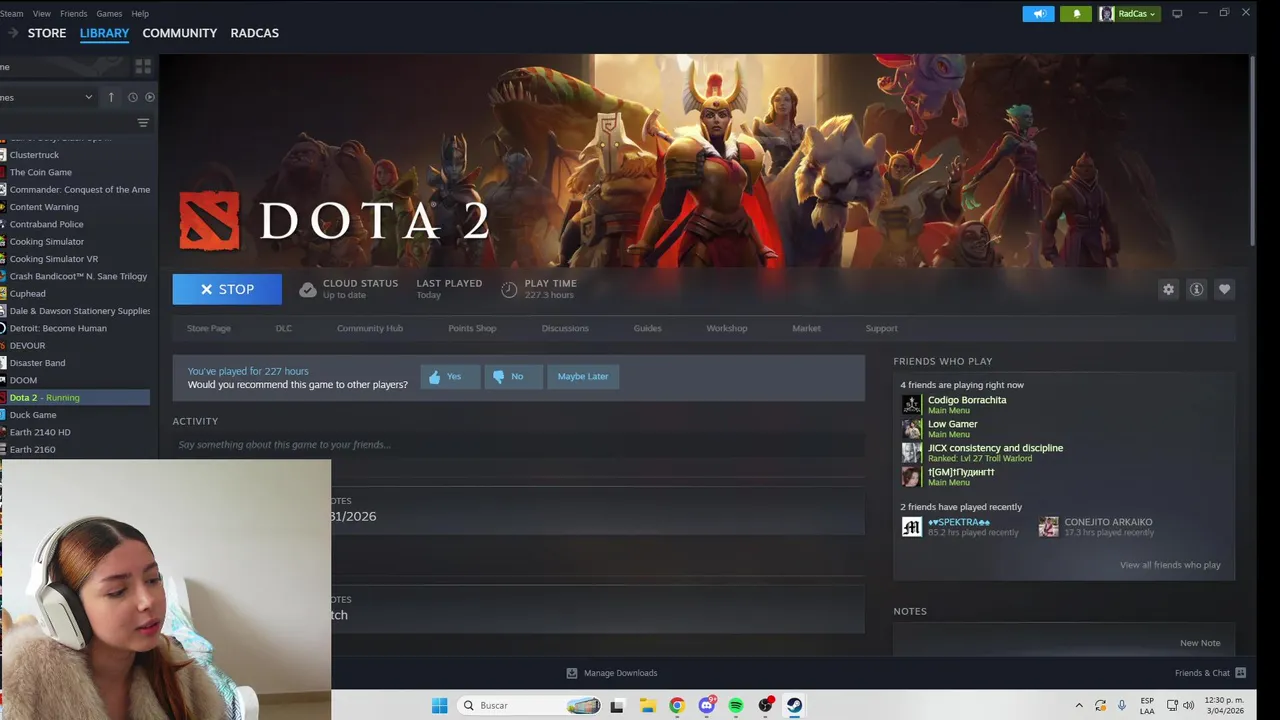1280x720 pixels.
Task: Choose No thumbs down recommendation
Action: [x=514, y=376]
